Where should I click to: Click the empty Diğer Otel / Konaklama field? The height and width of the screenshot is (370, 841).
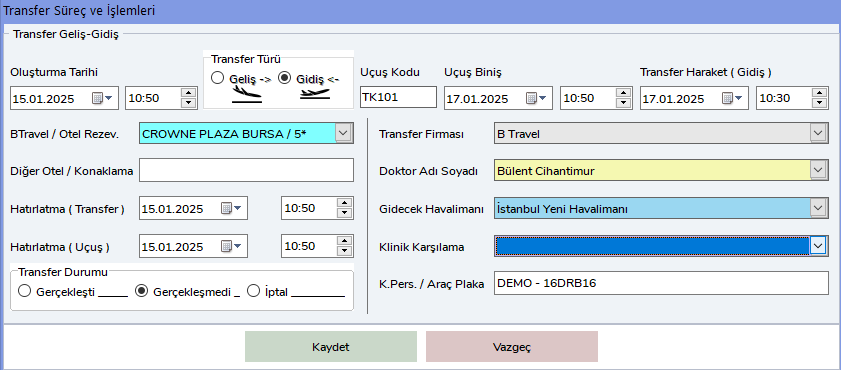coord(247,171)
